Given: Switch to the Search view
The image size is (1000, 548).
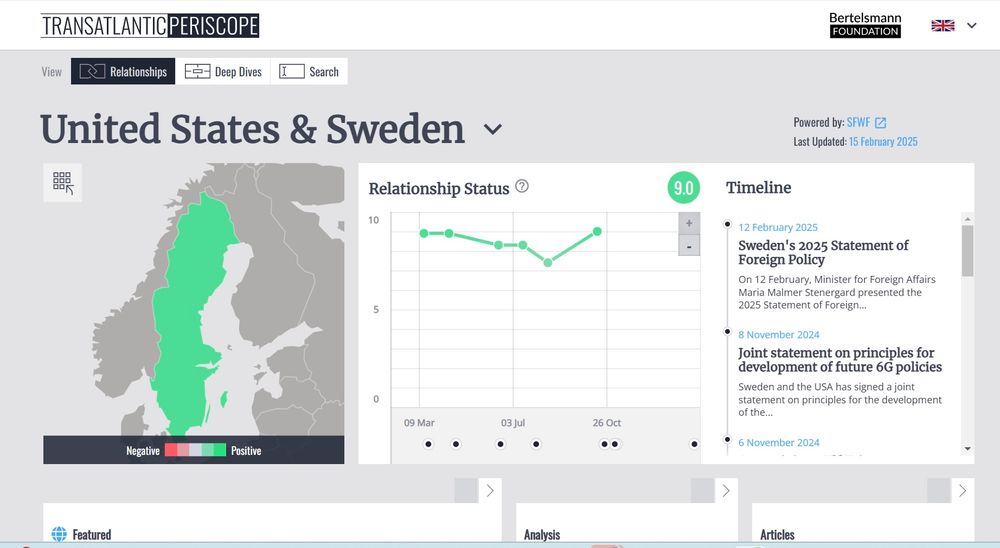Looking at the screenshot, I should coord(309,71).
